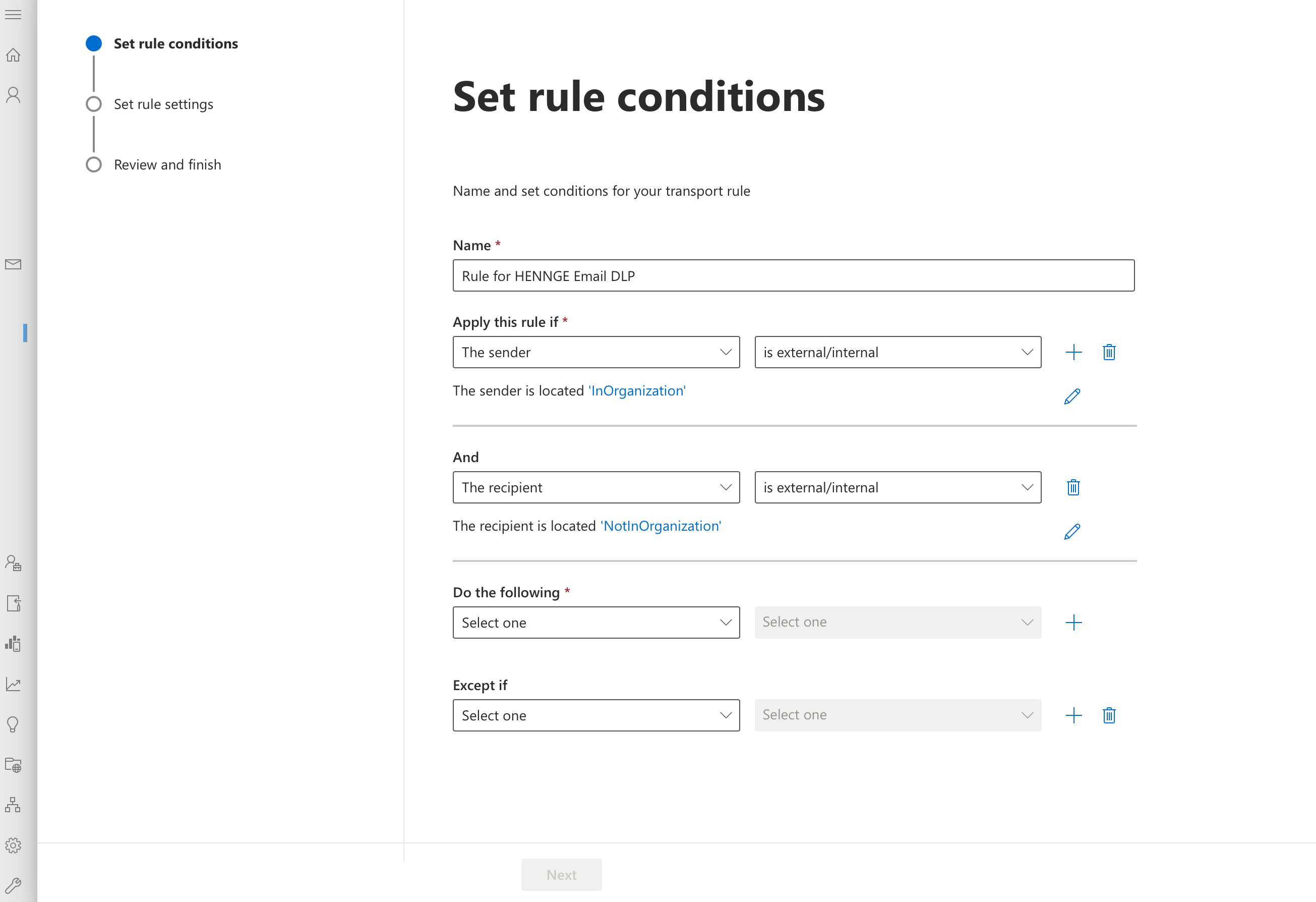Expand 'The sender' condition dropdown
Screen dimensions: 1316x902
[596, 353]
